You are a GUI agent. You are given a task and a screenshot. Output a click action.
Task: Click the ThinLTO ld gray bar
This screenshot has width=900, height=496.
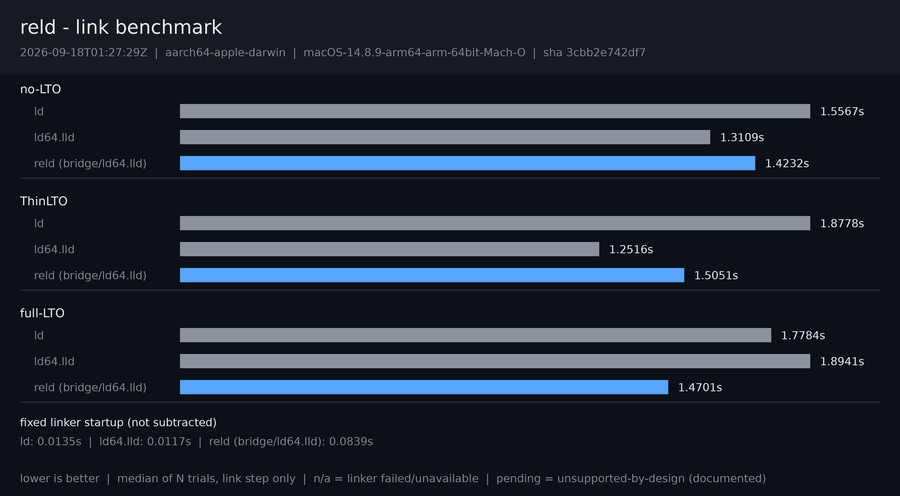click(x=495, y=223)
